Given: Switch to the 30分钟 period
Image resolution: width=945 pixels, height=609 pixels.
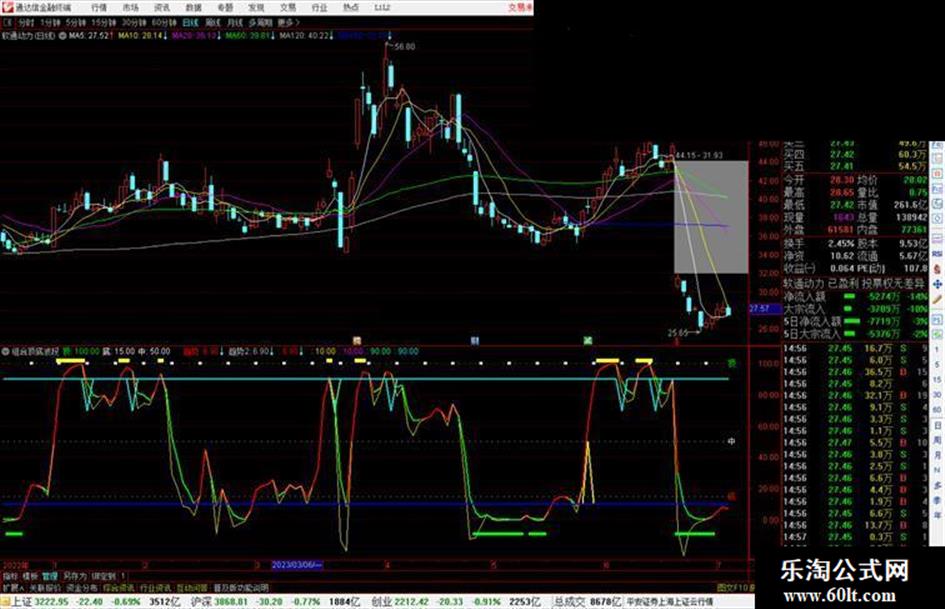Looking at the screenshot, I should [134, 23].
